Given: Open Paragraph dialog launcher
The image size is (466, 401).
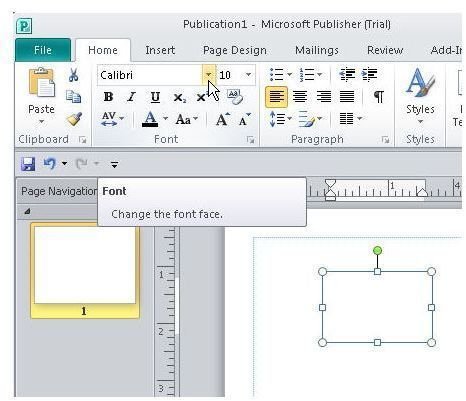Looking at the screenshot, I should tap(385, 140).
